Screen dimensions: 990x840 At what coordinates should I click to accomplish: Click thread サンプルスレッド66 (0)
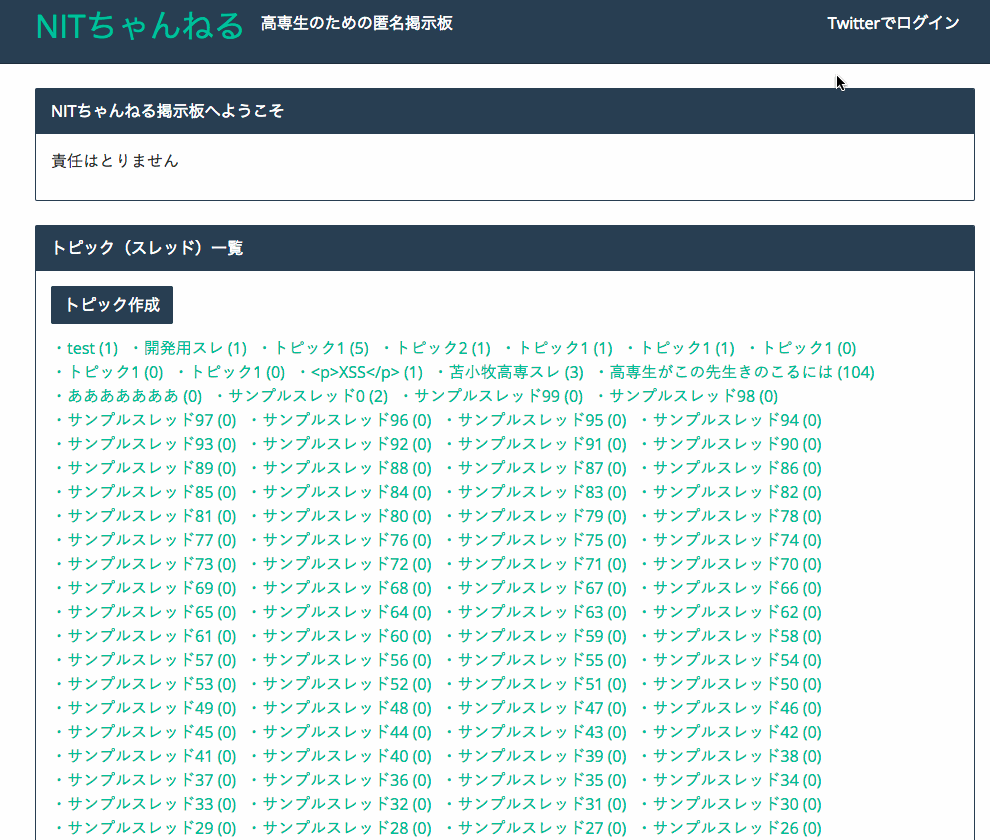coord(737,588)
